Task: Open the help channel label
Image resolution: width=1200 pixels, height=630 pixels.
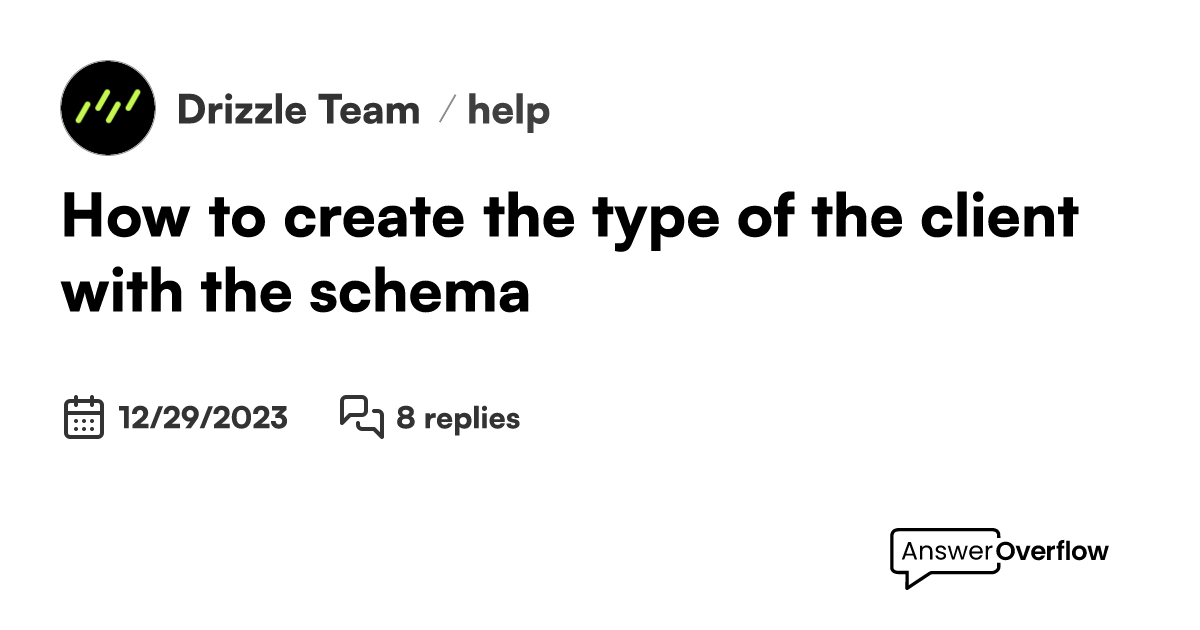Action: click(x=509, y=109)
